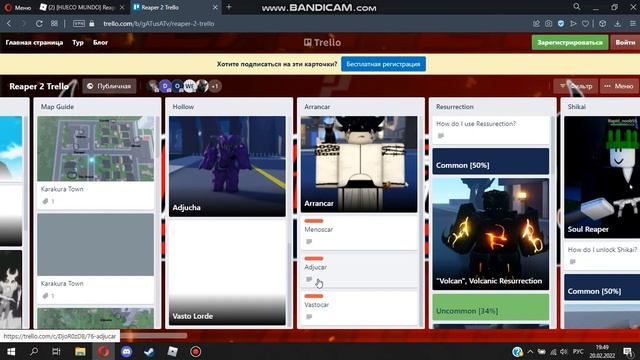
Task: Open Bandicam recorder taskbar icon
Action: coord(196,351)
